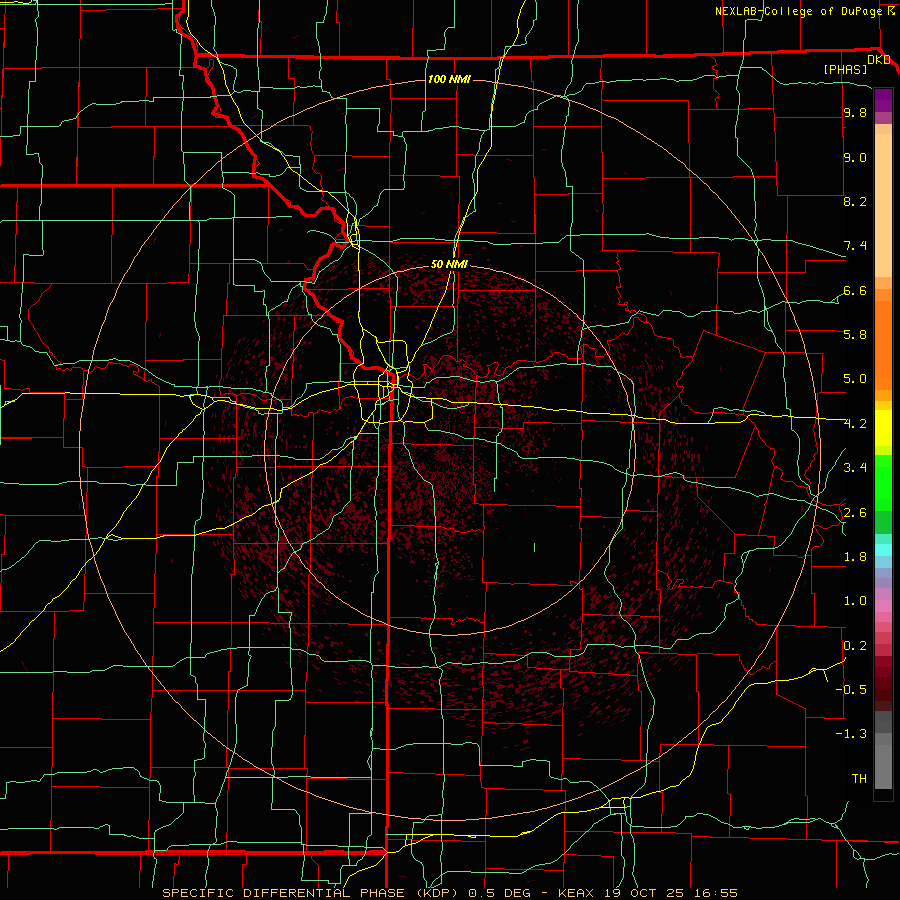Click the yellow band on the color bar

pos(883,428)
